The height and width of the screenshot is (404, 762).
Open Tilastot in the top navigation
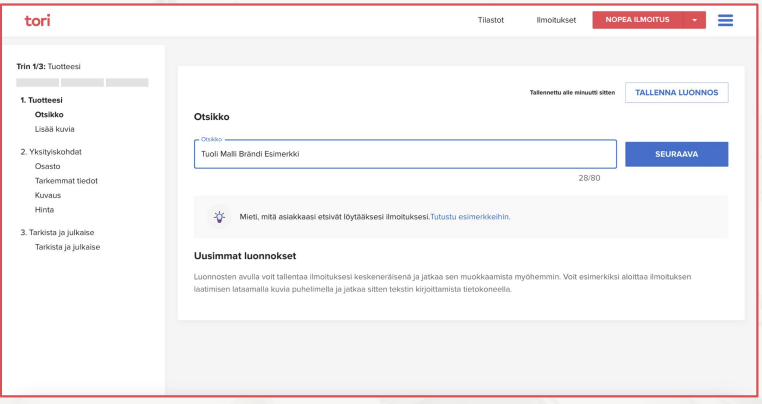point(490,20)
